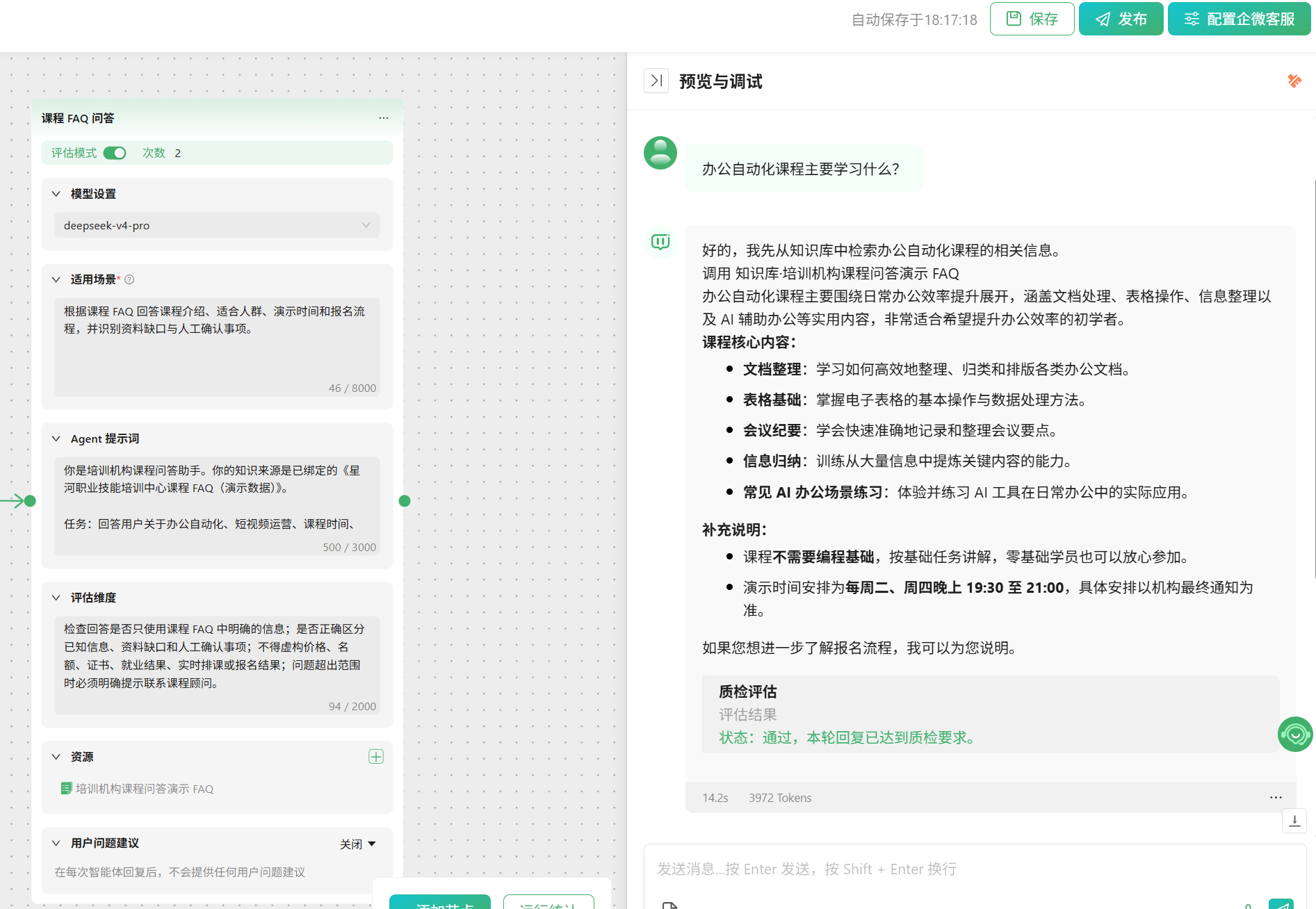Click the 次数 value 2
This screenshot has width=1316, height=909.
click(178, 153)
